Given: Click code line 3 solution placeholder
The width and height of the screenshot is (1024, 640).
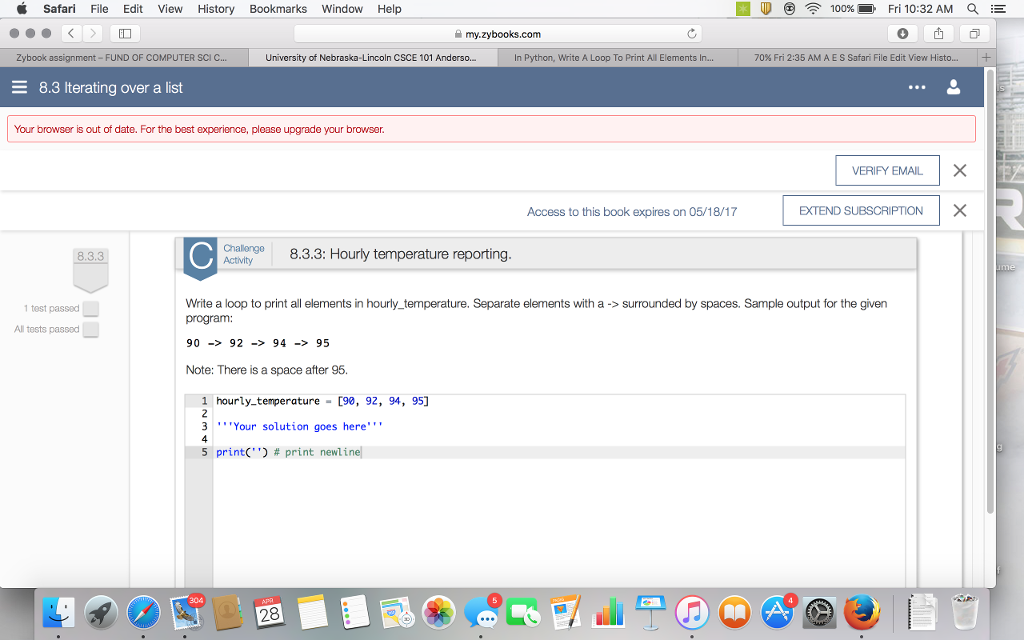Looking at the screenshot, I should point(299,426).
